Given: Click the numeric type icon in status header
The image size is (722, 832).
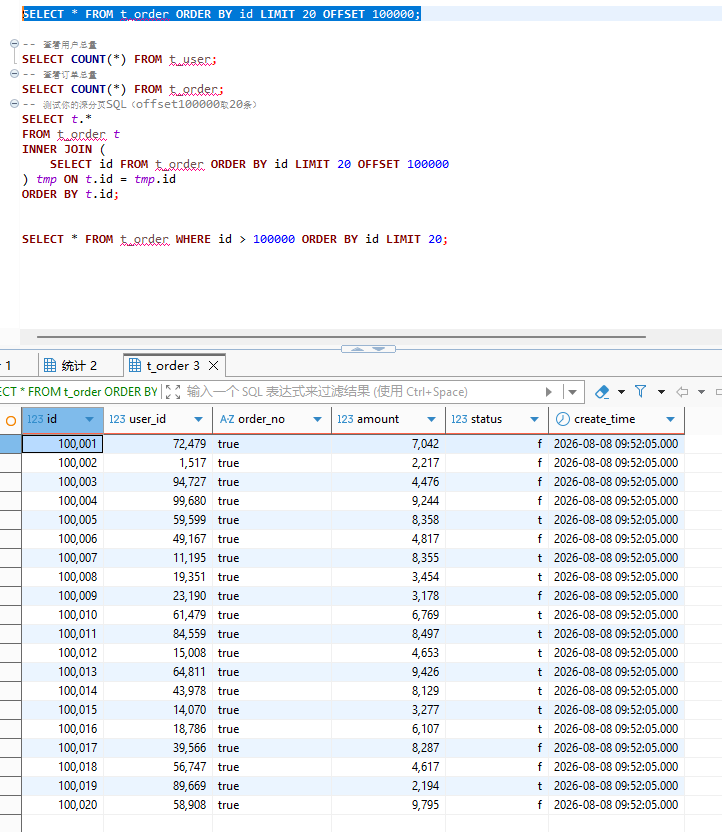Looking at the screenshot, I should click(459, 419).
